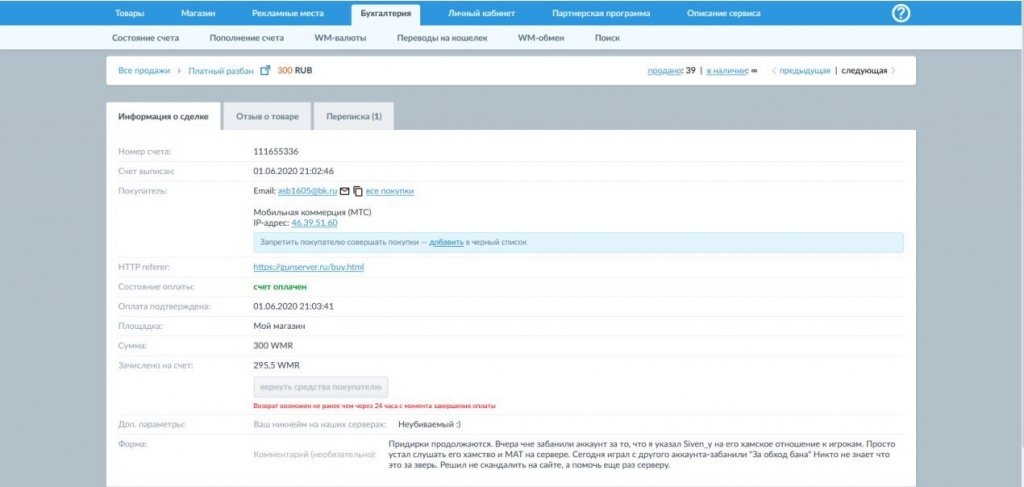Open the help question mark icon
The image size is (1024, 487).
tap(901, 13)
